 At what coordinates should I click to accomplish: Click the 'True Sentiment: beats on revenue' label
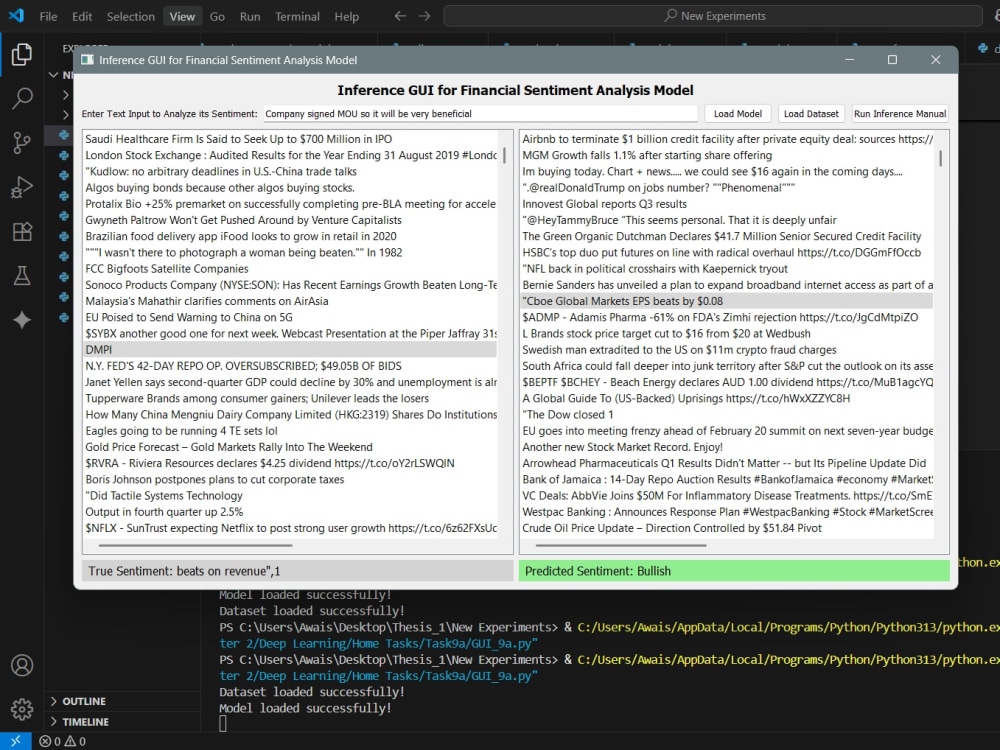tap(297, 571)
